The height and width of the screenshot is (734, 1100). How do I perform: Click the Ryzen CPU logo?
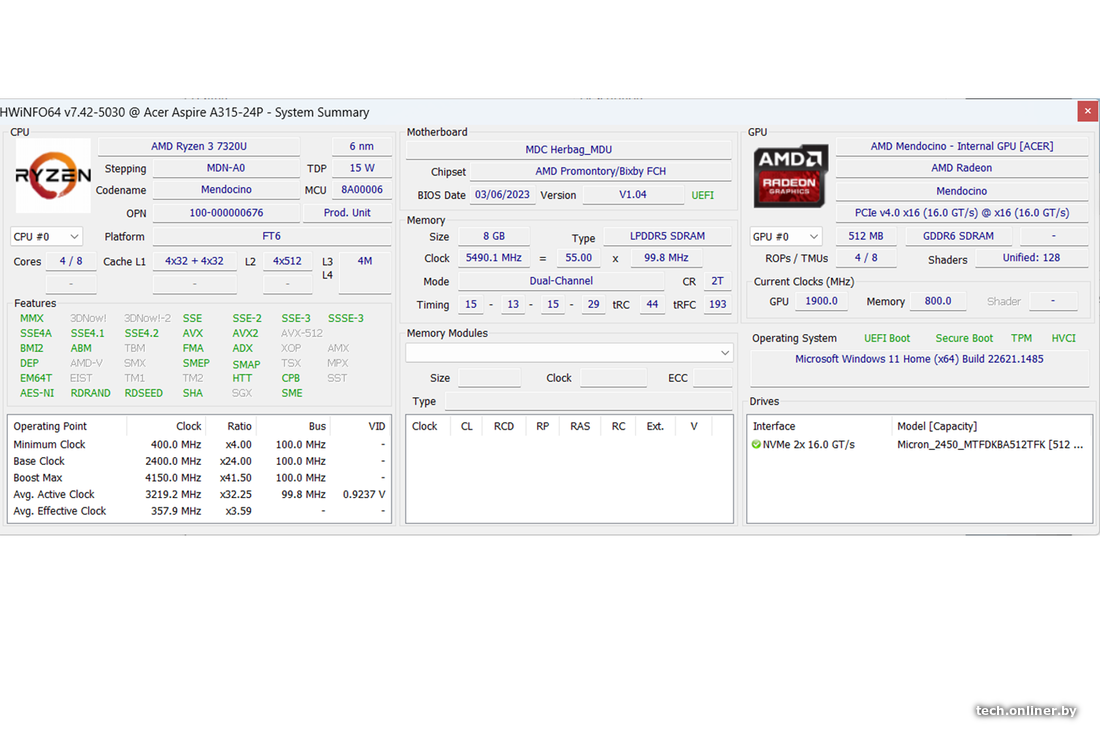tap(53, 176)
